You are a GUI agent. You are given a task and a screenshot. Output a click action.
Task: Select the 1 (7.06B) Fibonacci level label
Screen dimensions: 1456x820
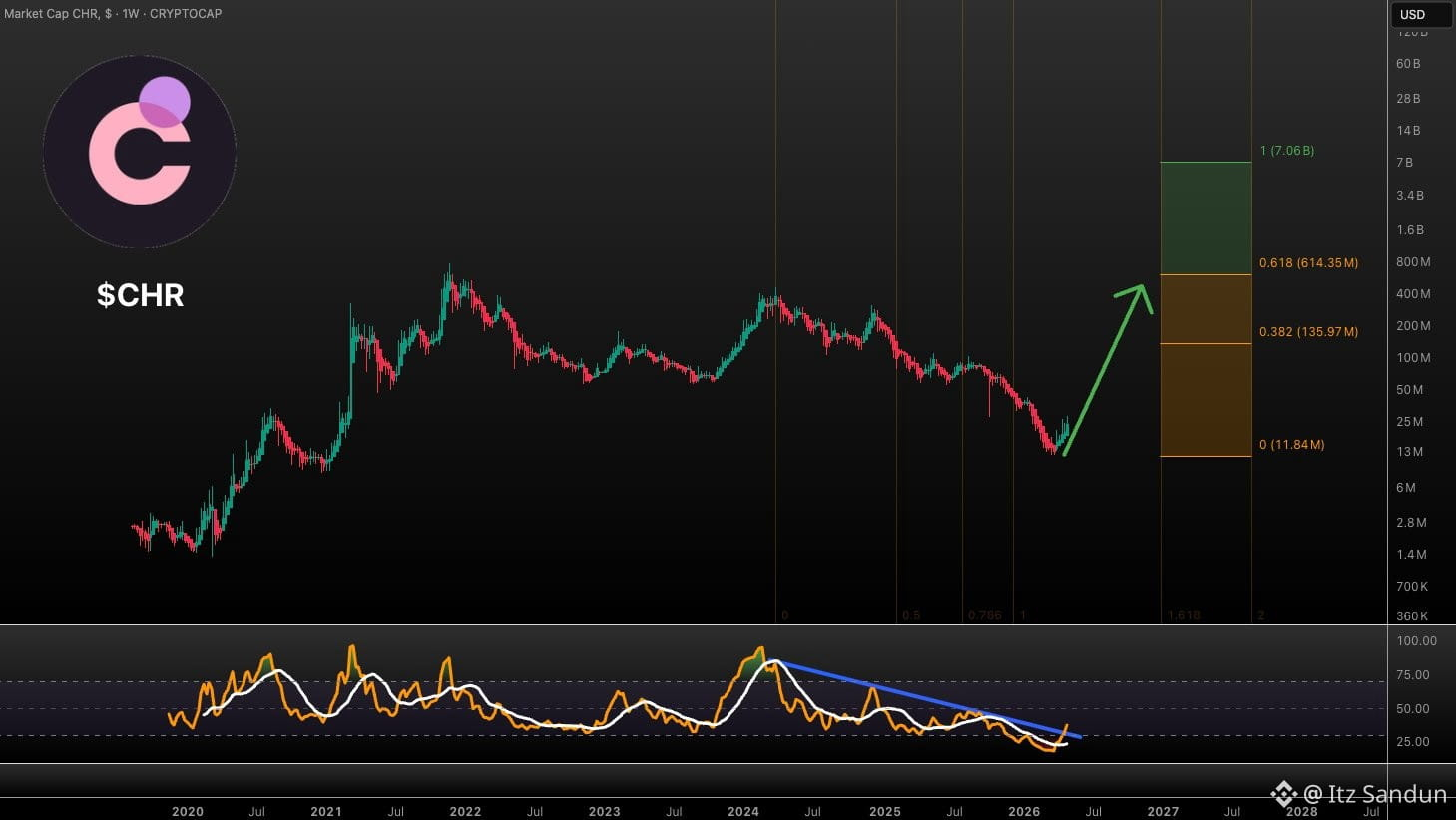point(1286,151)
